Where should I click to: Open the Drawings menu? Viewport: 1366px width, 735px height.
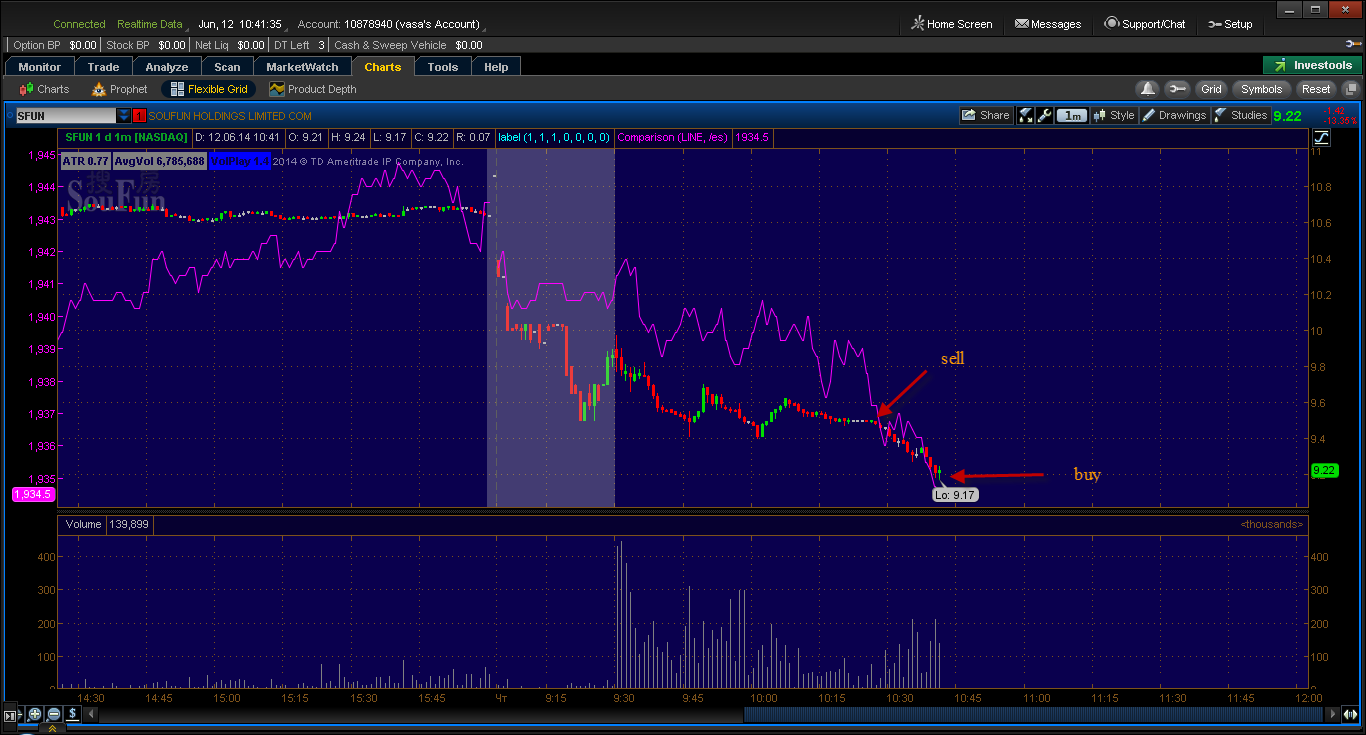tap(1174, 115)
